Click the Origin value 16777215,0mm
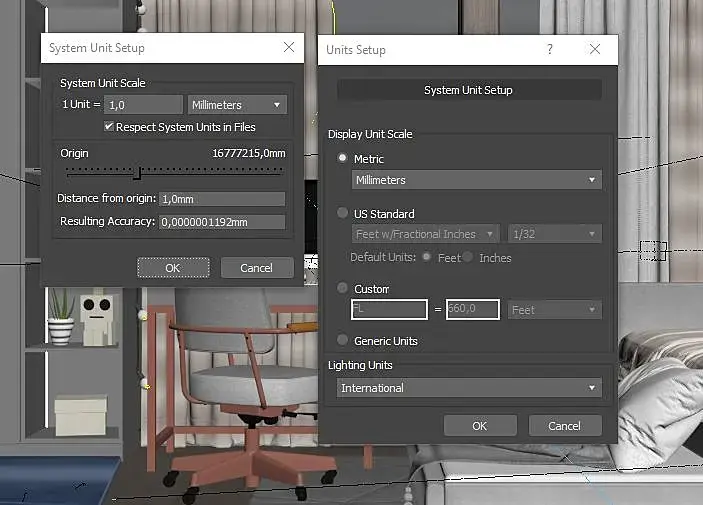The height and width of the screenshot is (505, 703). click(249, 153)
